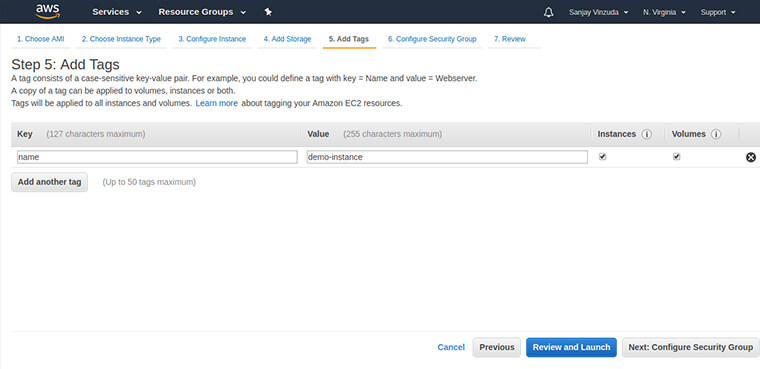Go back with the Previous button
The height and width of the screenshot is (369, 760).
(497, 347)
